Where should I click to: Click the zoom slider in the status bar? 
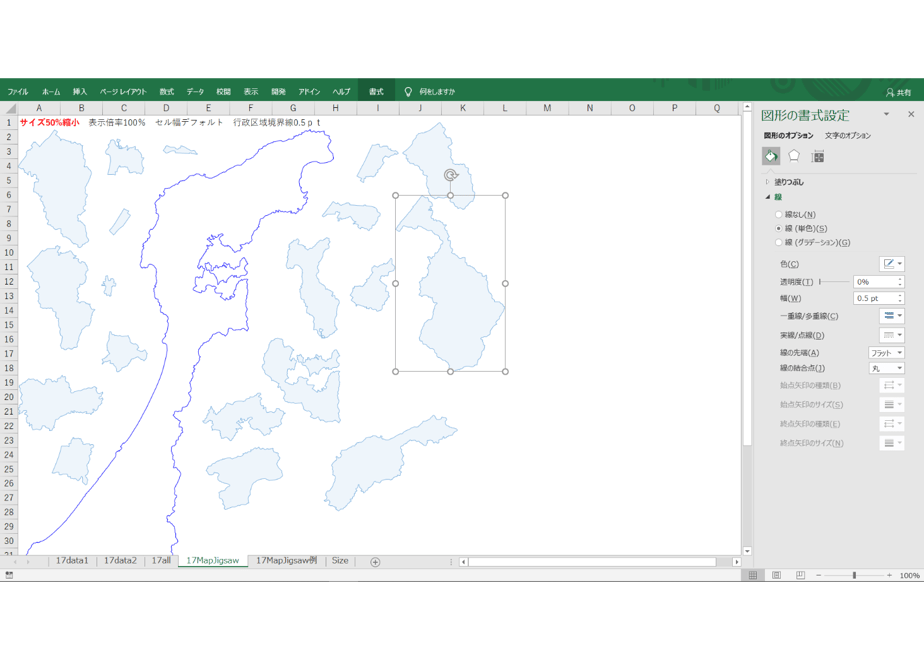point(854,575)
